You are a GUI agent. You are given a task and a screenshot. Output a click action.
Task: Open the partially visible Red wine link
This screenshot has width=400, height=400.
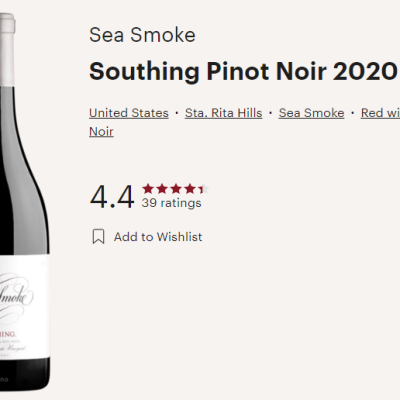tap(380, 113)
